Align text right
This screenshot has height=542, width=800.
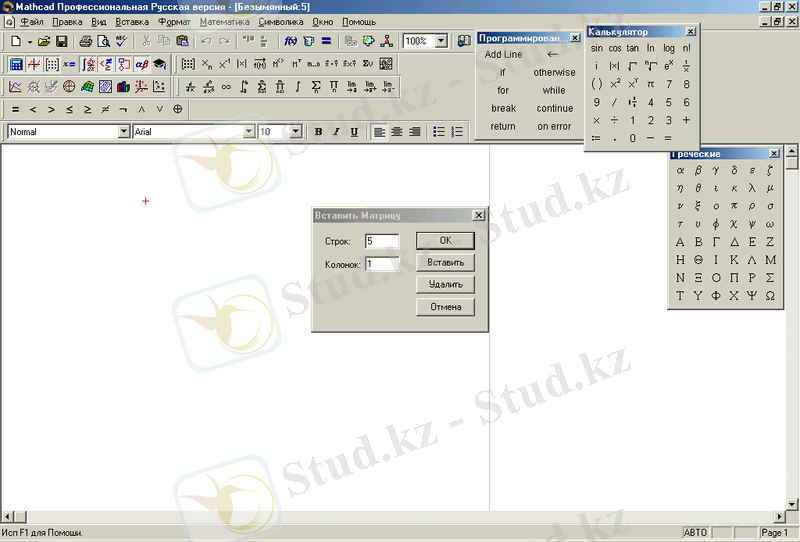click(x=415, y=132)
